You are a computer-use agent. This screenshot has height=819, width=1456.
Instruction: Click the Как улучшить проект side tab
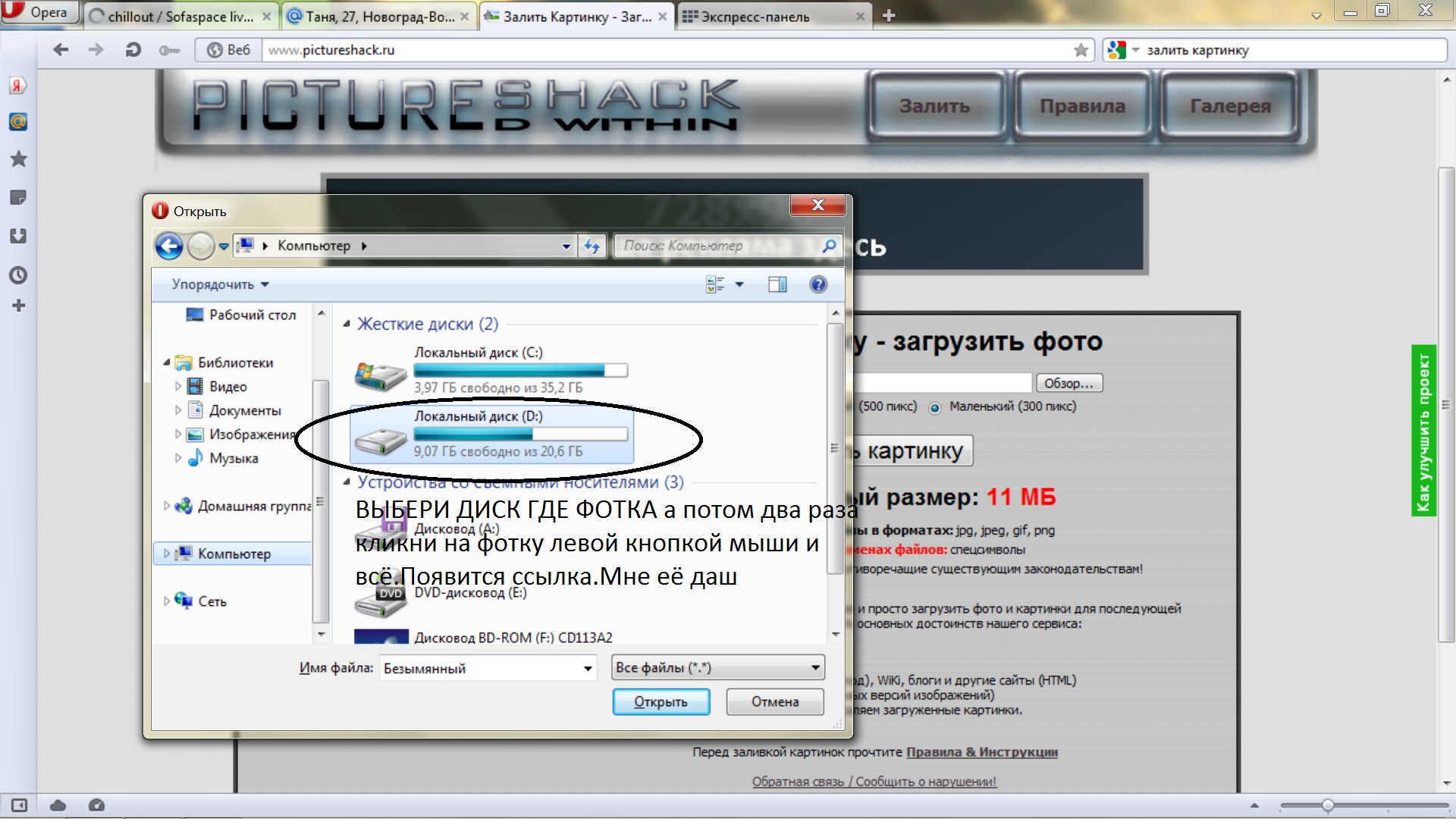pos(1423,431)
